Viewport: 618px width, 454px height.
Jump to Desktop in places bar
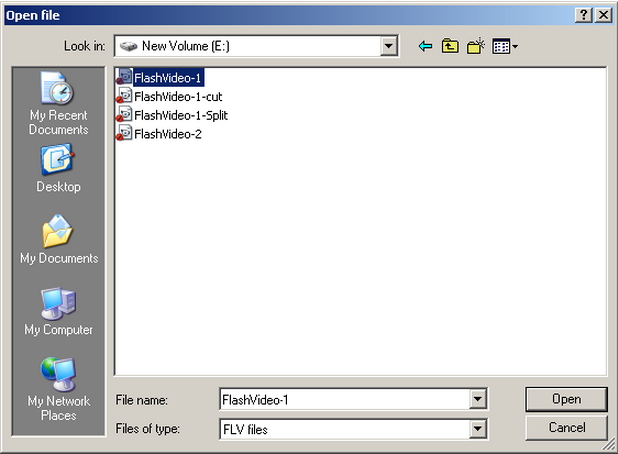tap(58, 168)
